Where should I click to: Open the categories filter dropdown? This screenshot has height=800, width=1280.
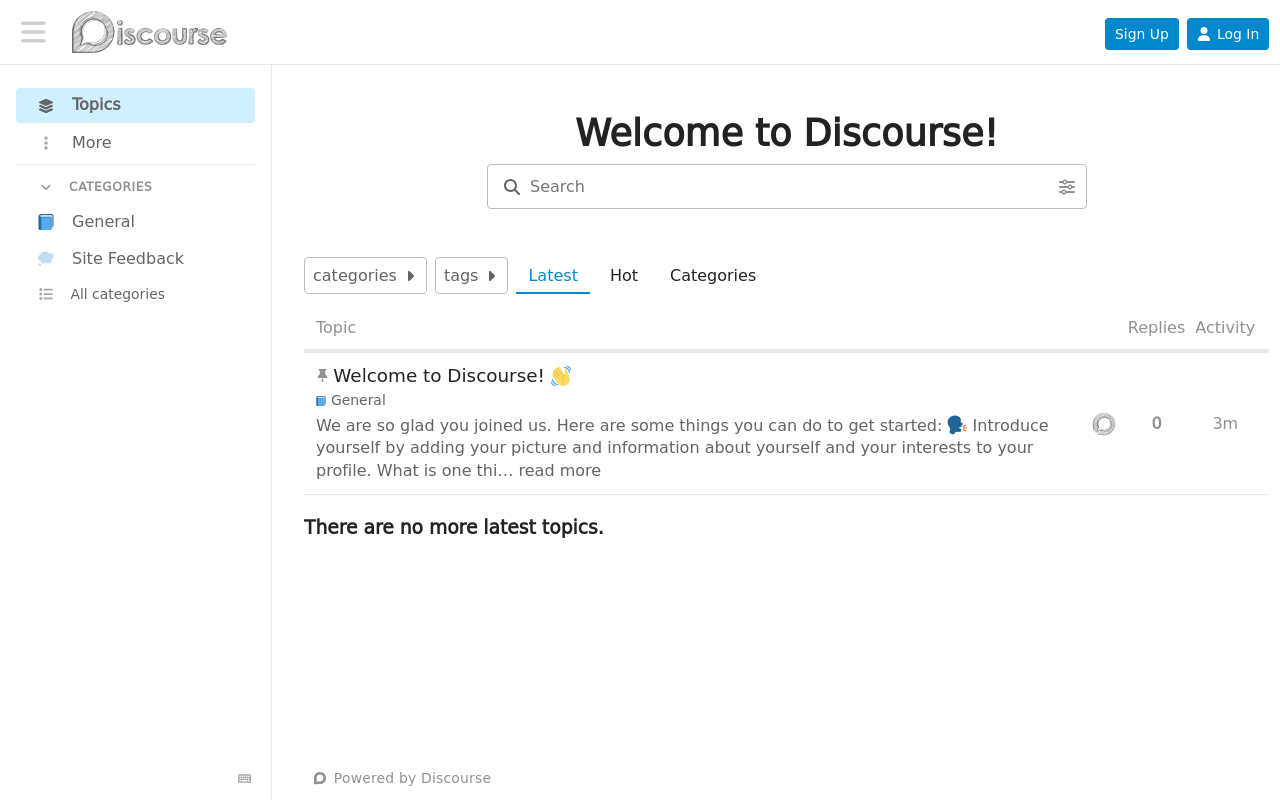coord(365,276)
